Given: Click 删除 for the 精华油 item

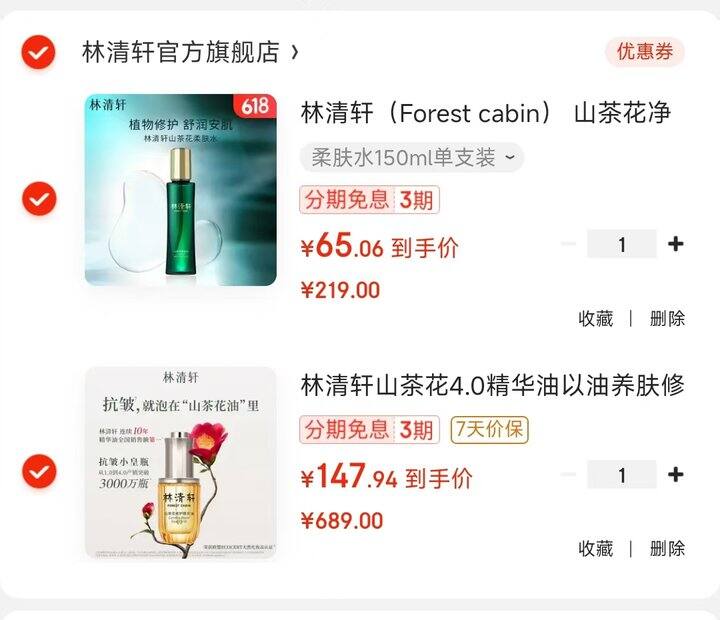Looking at the screenshot, I should pos(667,548).
